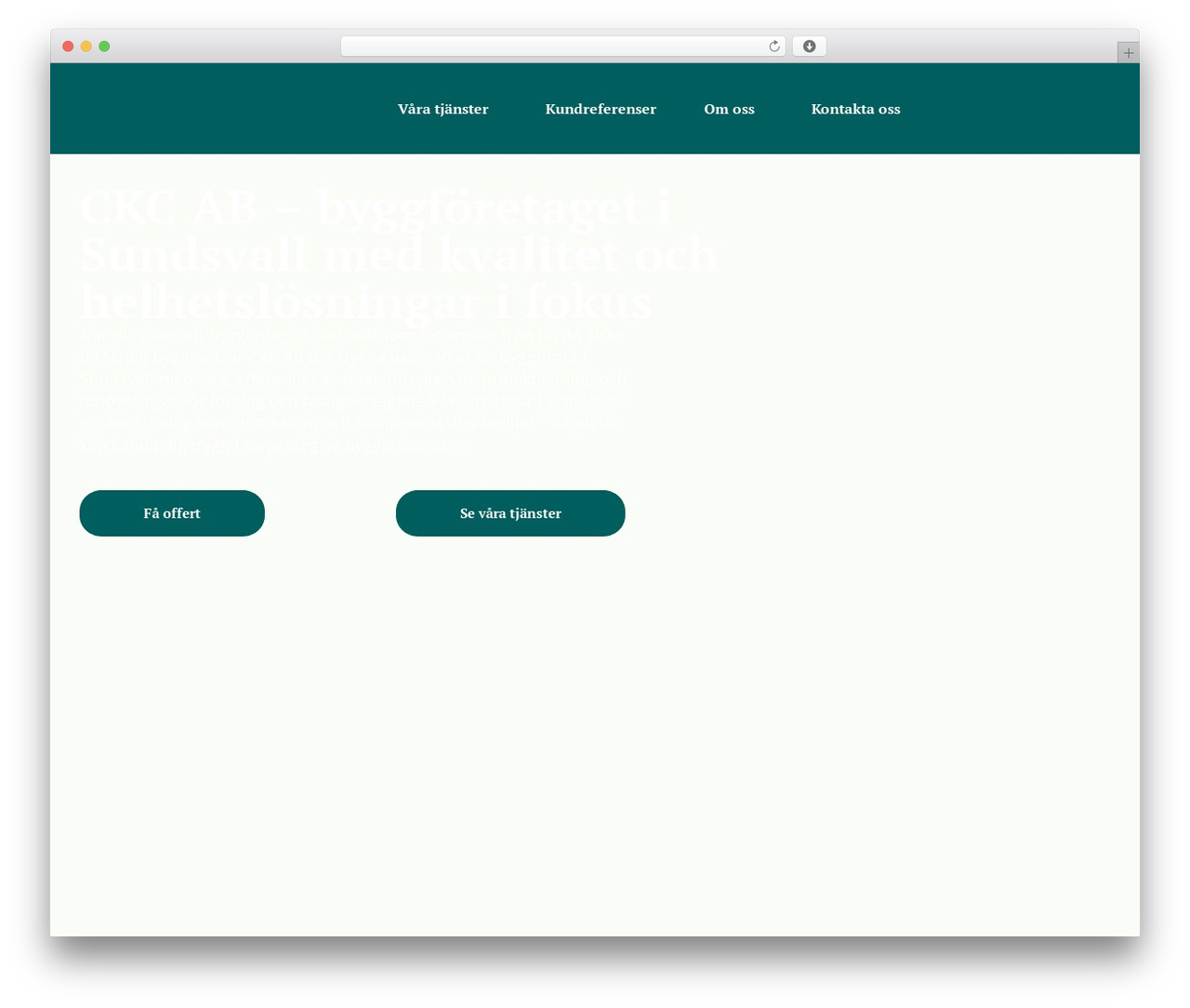Open the browser downloads button
1190x1008 pixels.
click(x=809, y=46)
